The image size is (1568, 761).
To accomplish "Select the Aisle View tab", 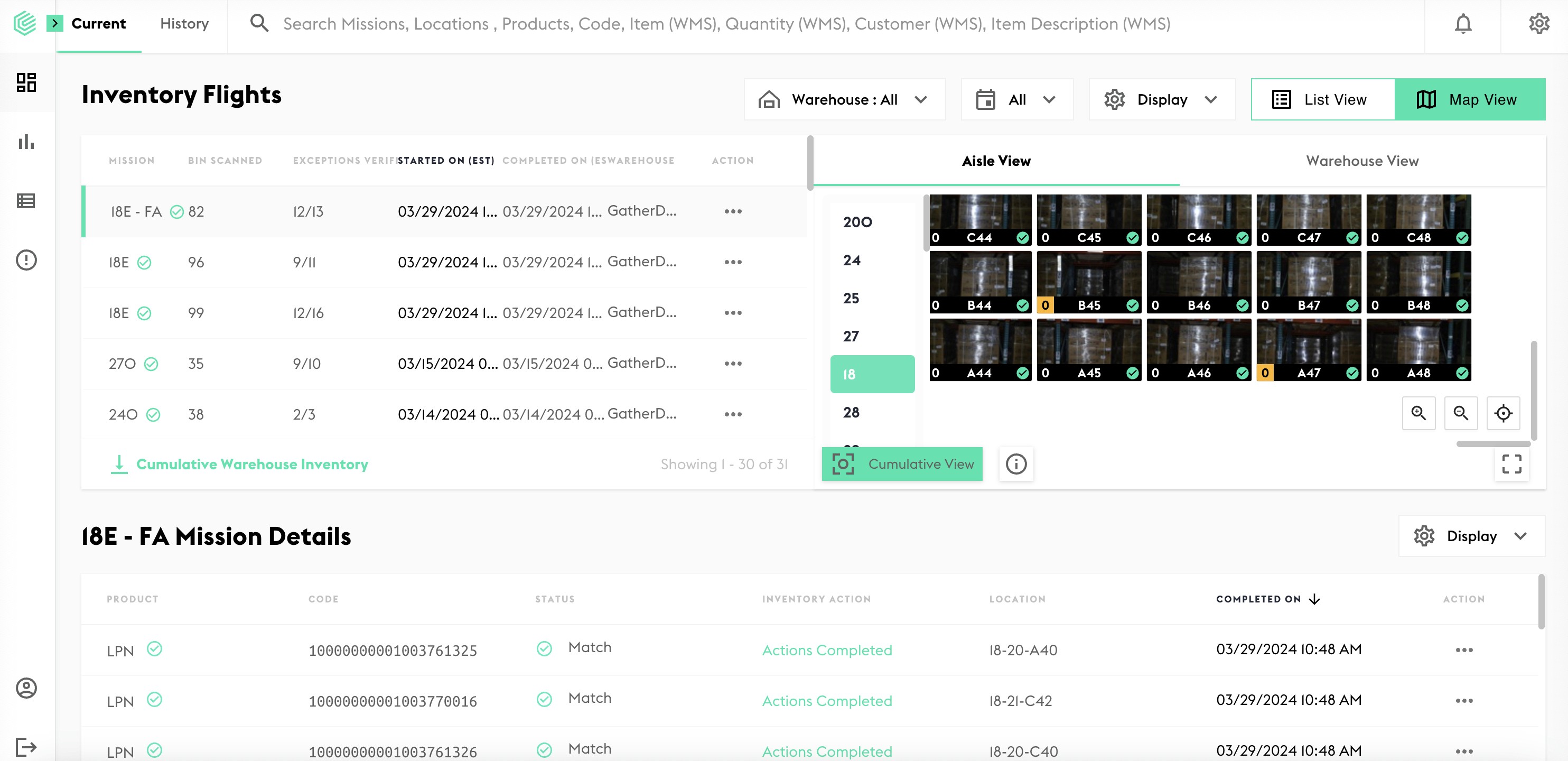I will (x=996, y=161).
